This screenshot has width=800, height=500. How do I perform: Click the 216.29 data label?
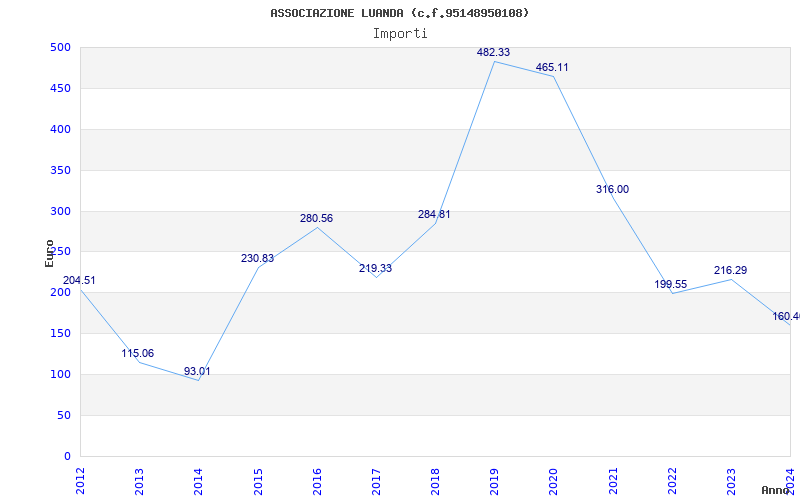[x=731, y=270]
